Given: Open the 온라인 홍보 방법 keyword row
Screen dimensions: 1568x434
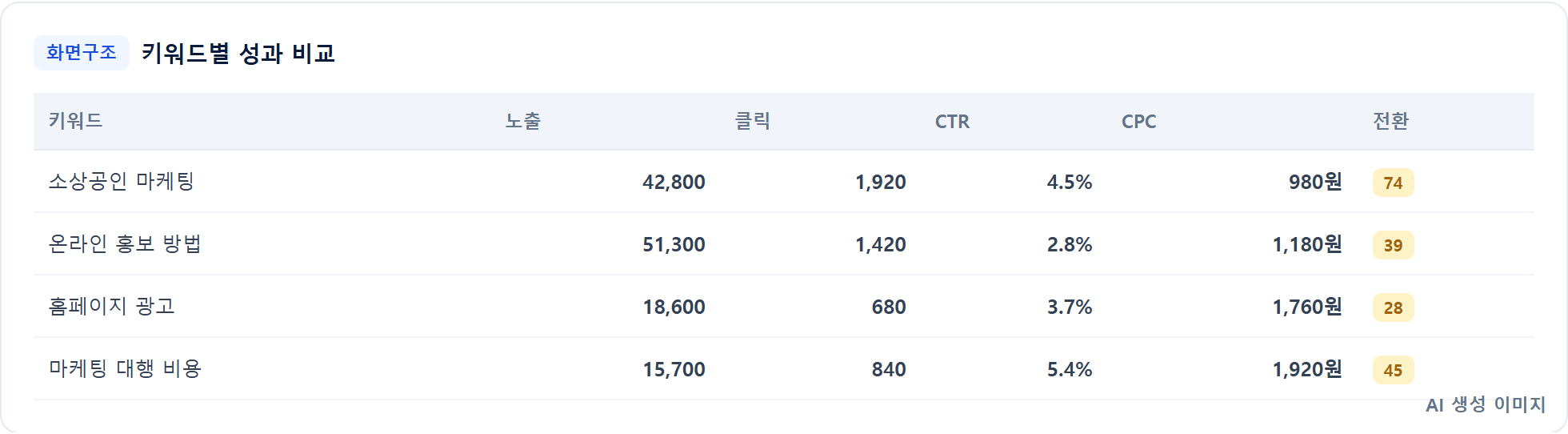Looking at the screenshot, I should coord(784,244).
